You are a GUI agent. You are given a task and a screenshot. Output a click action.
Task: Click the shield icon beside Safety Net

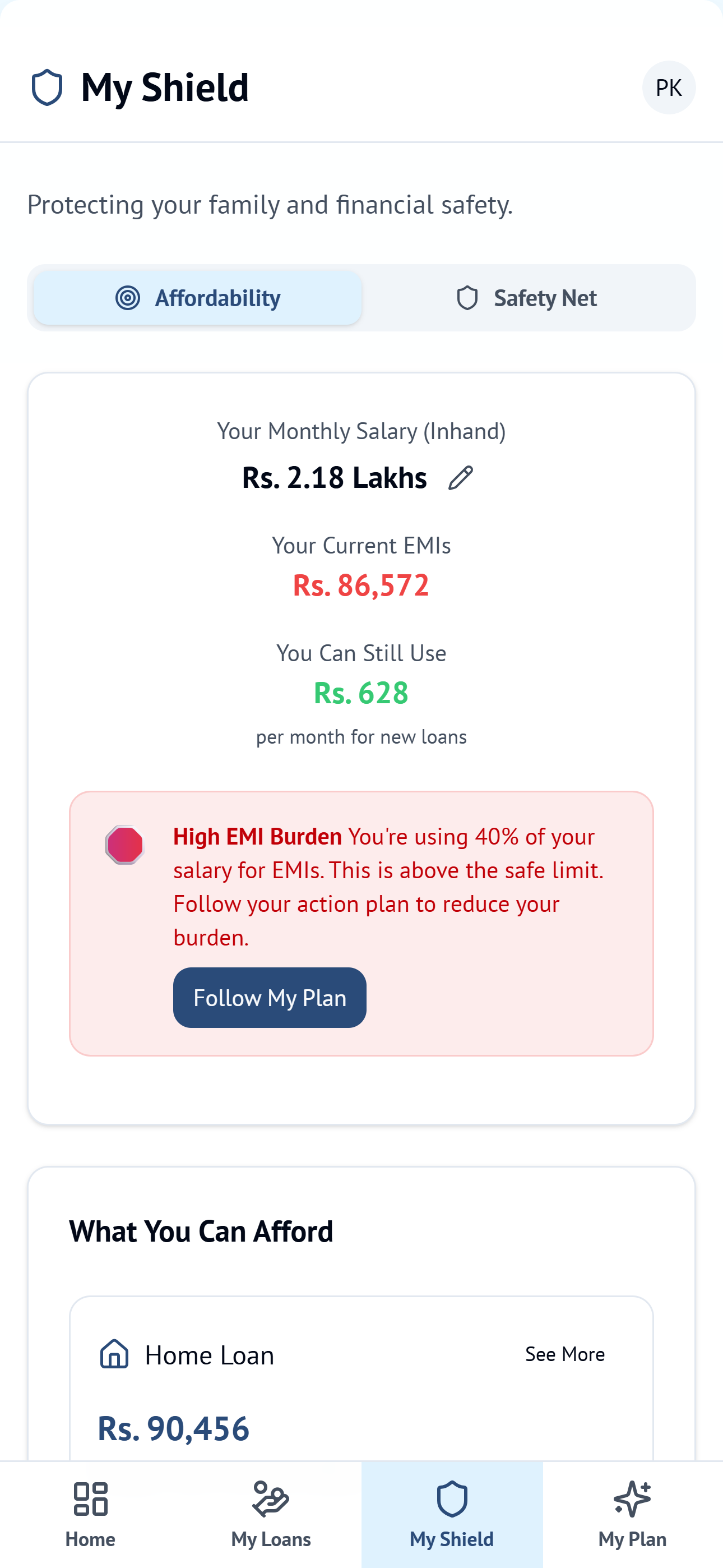coord(467,298)
